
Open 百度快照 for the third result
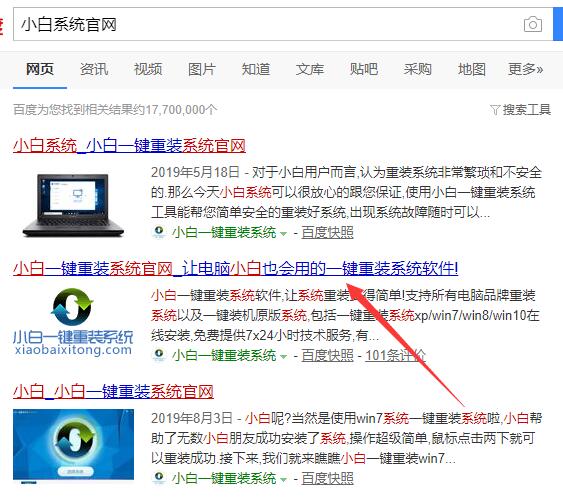click(327, 478)
